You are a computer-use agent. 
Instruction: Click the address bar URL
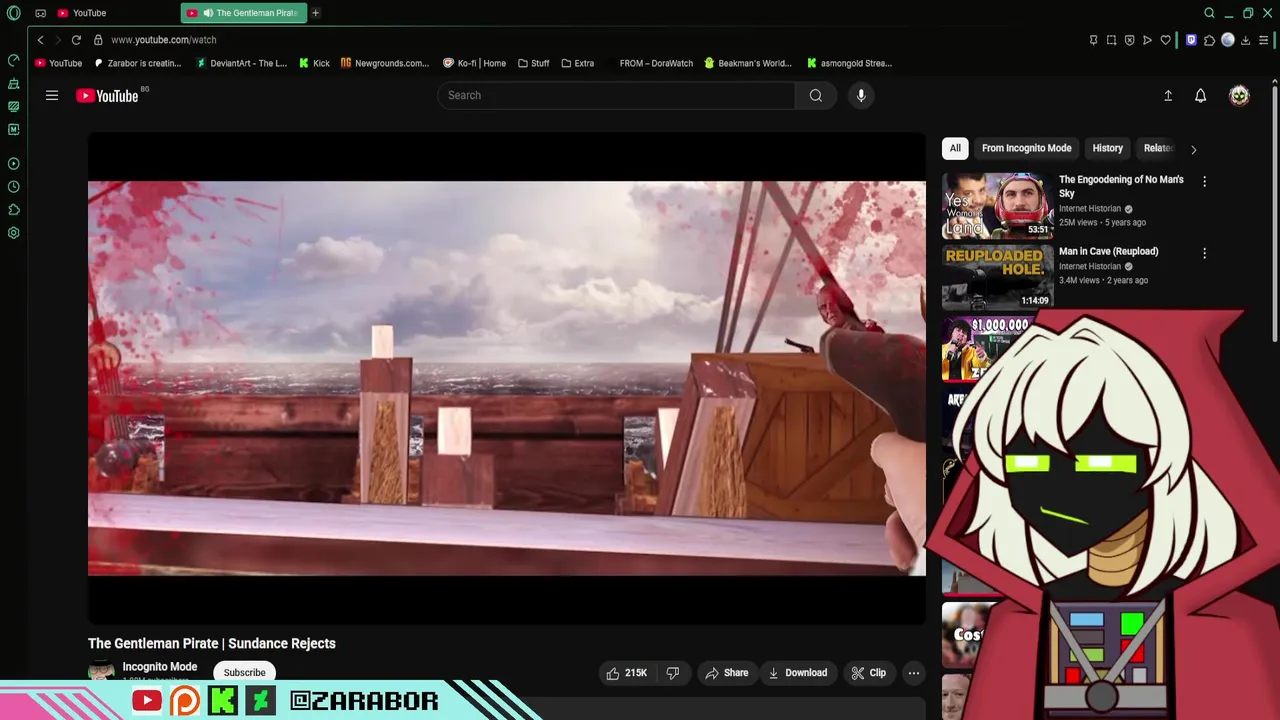tap(164, 40)
